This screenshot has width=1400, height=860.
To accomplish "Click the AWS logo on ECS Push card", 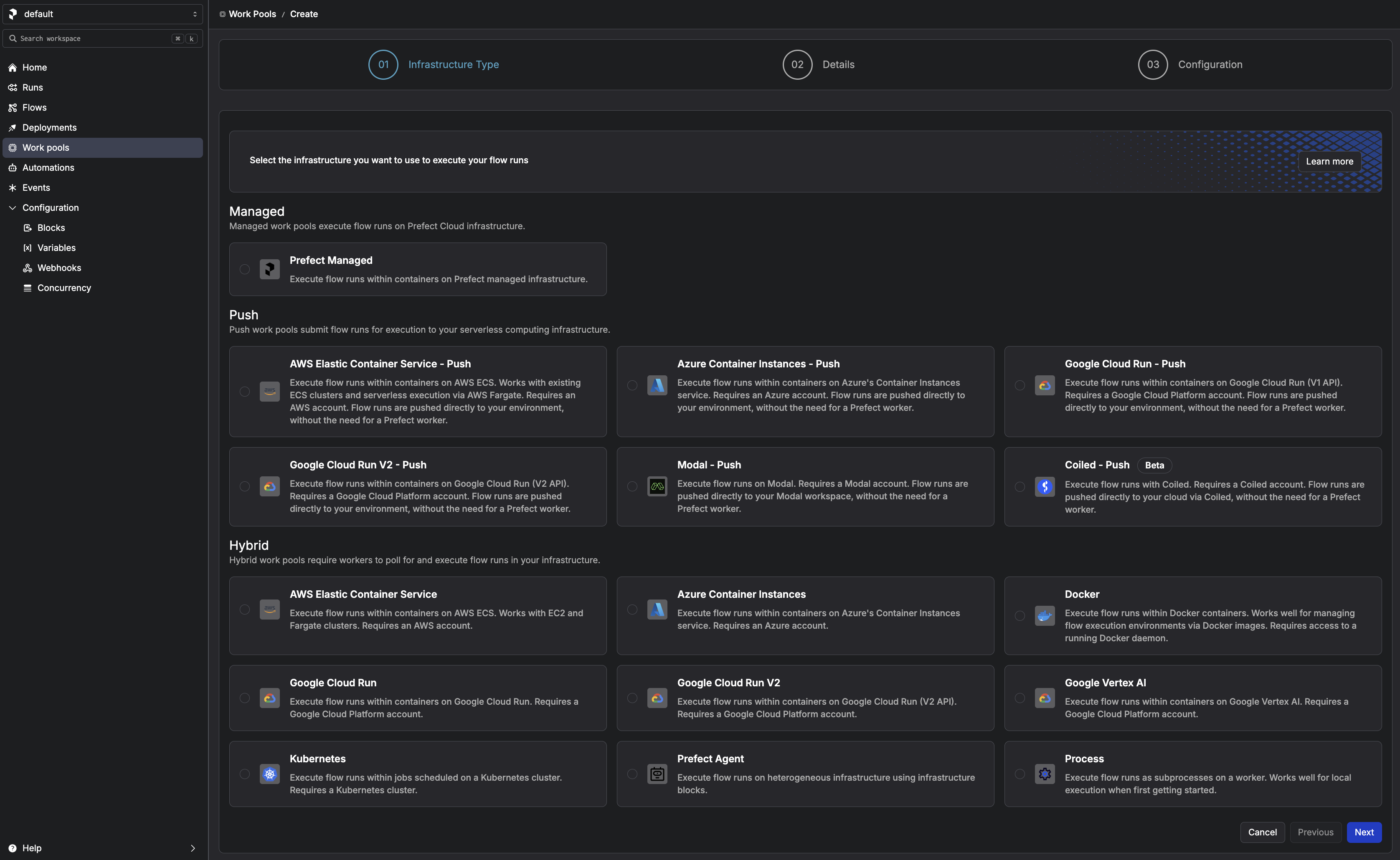I will click(x=270, y=391).
